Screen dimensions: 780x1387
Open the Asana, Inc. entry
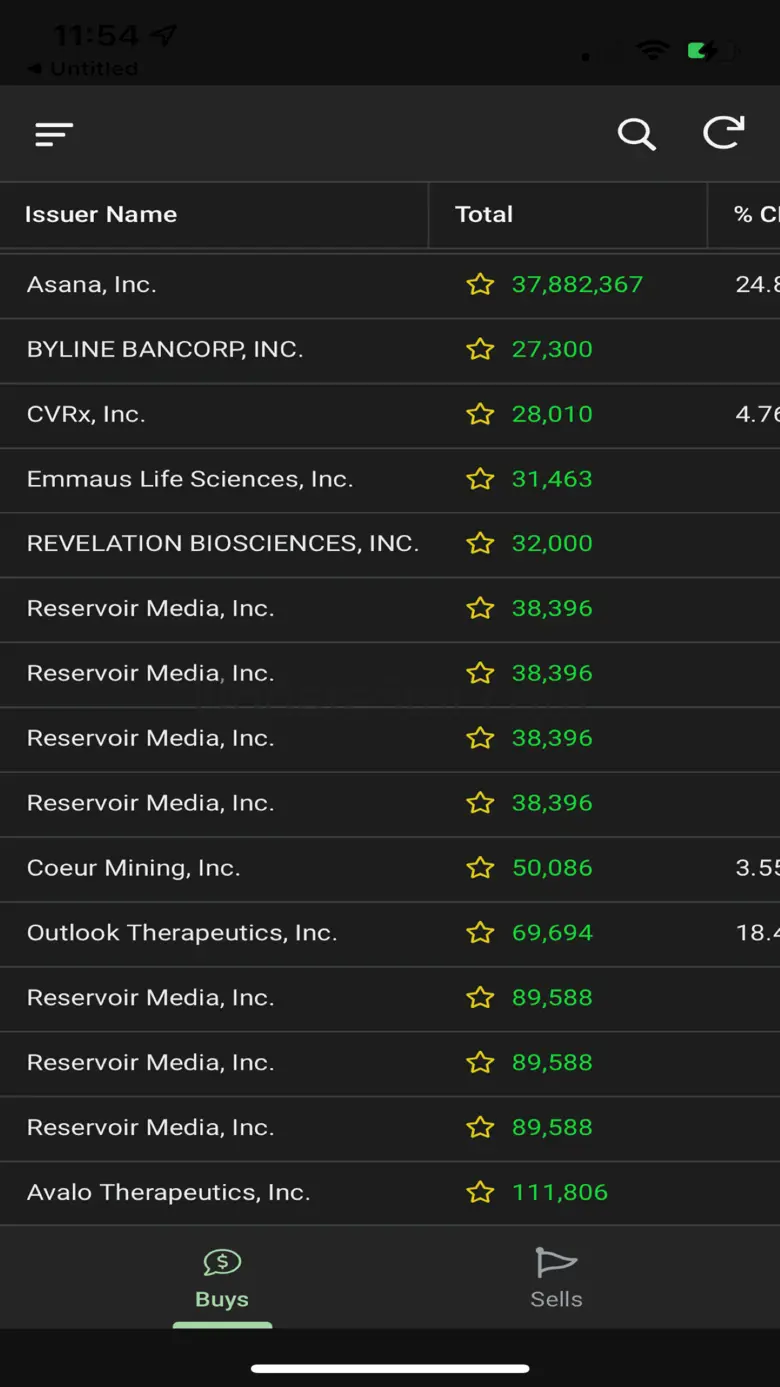(x=92, y=285)
